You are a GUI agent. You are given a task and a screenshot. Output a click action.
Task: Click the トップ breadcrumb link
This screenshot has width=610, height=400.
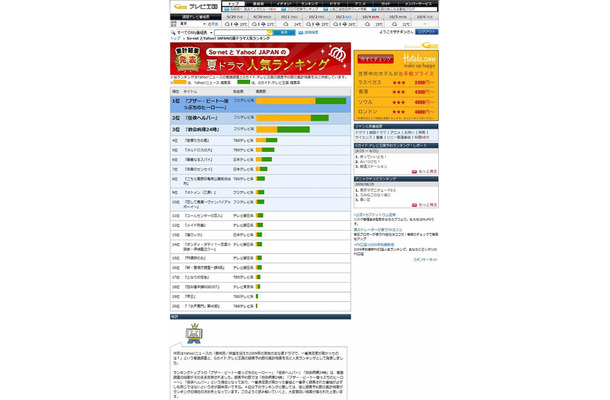(175, 39)
